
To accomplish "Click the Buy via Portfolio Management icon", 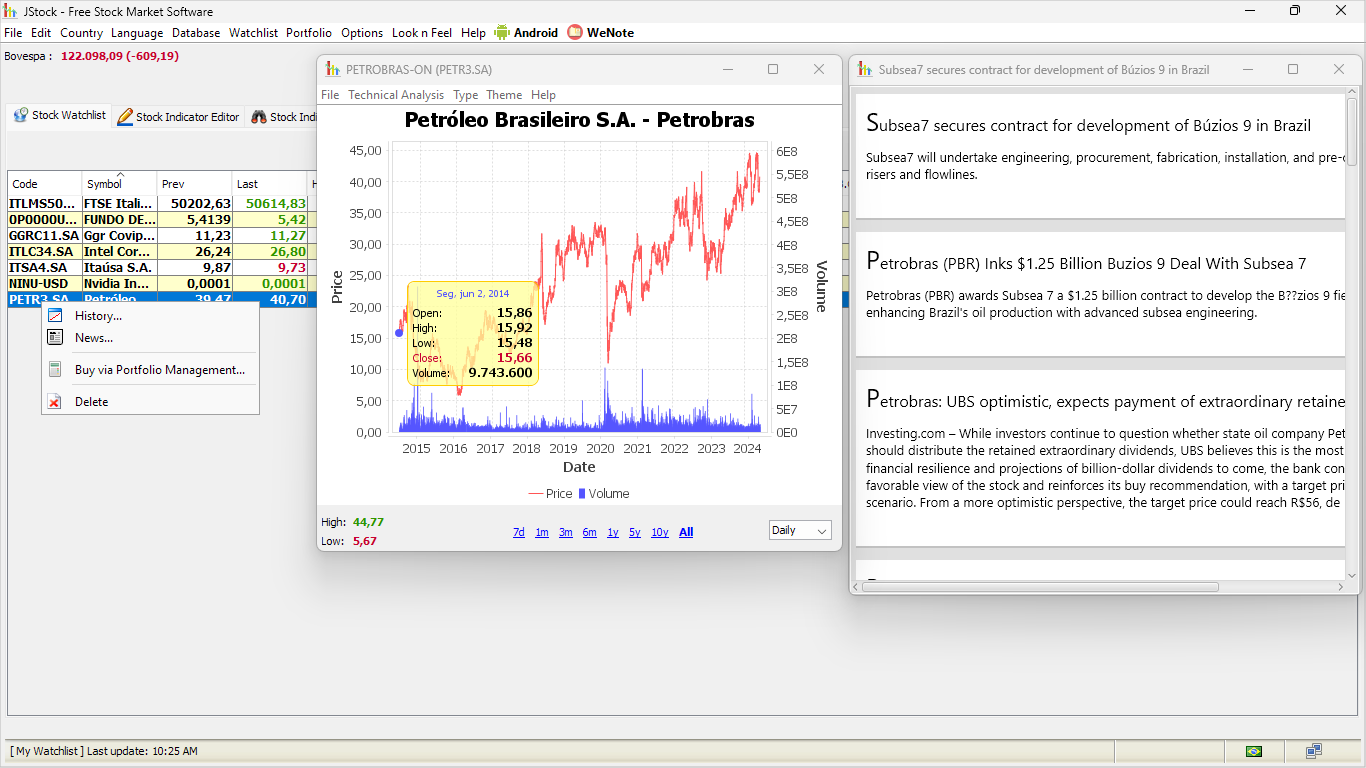I will coord(55,370).
